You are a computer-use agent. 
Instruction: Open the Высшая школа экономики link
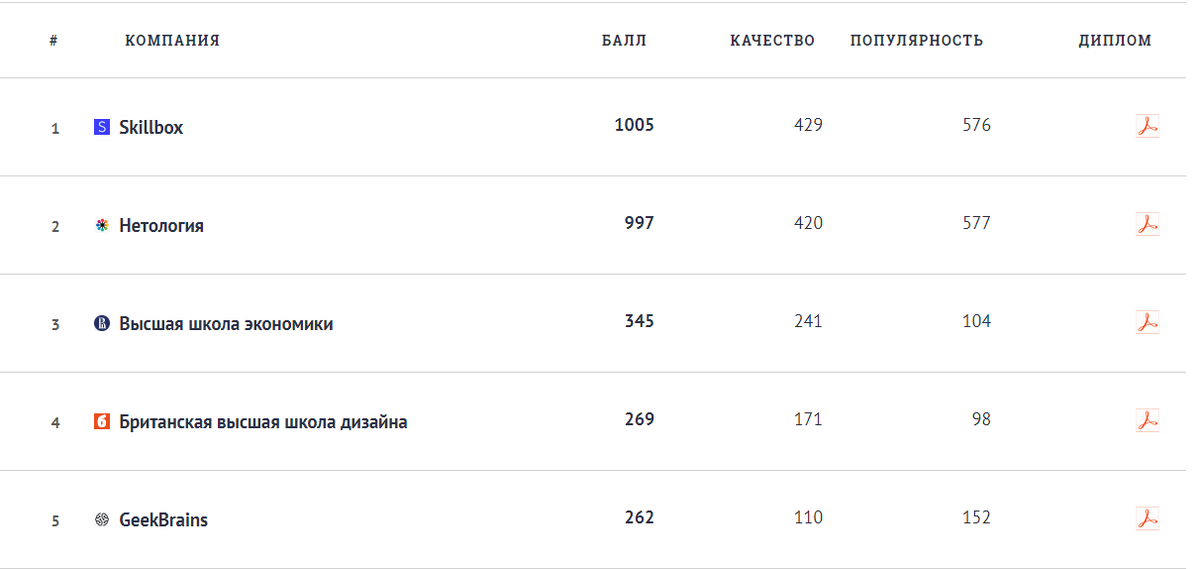coord(226,323)
